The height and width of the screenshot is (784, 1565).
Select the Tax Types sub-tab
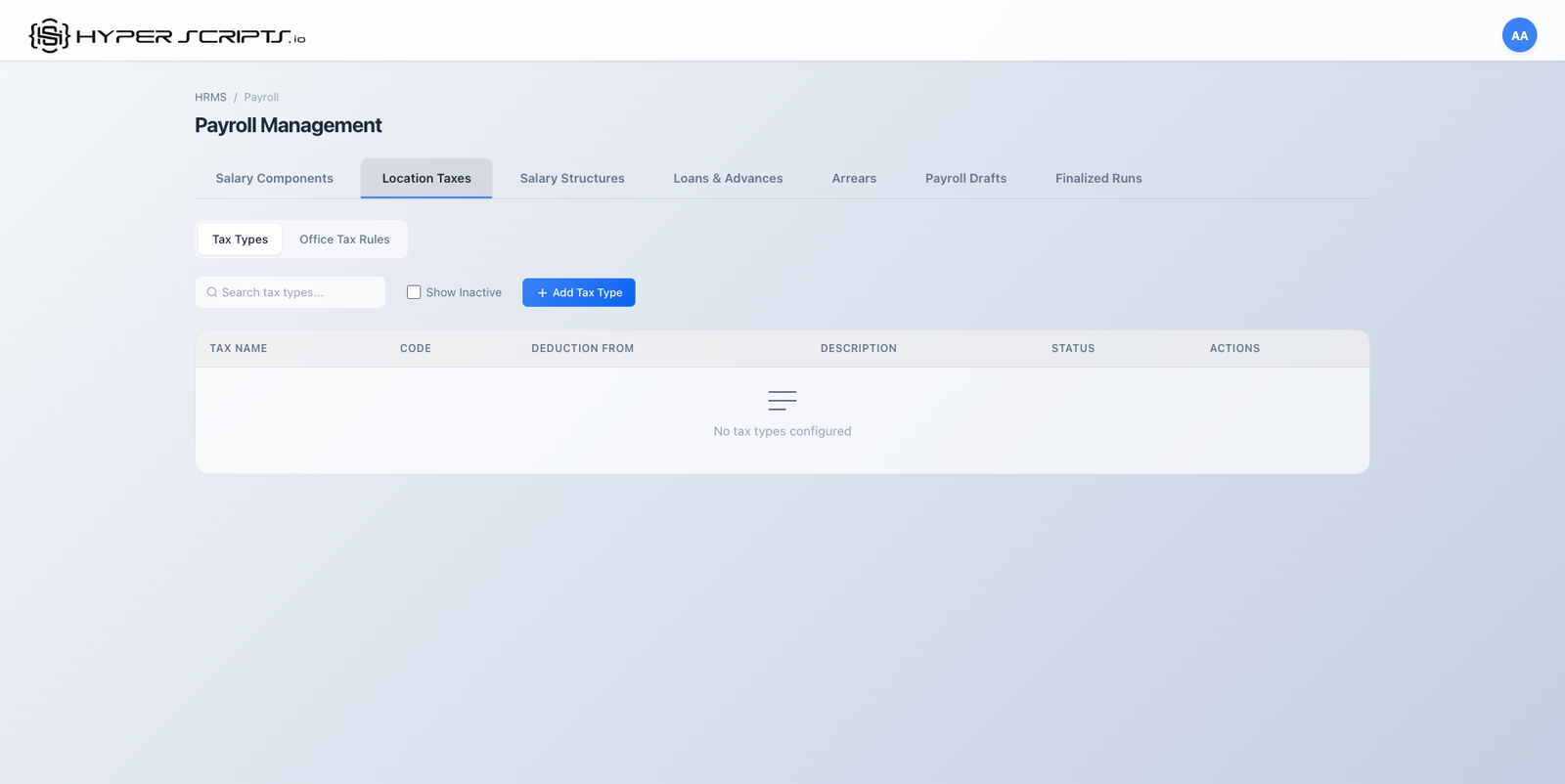pyautogui.click(x=240, y=240)
